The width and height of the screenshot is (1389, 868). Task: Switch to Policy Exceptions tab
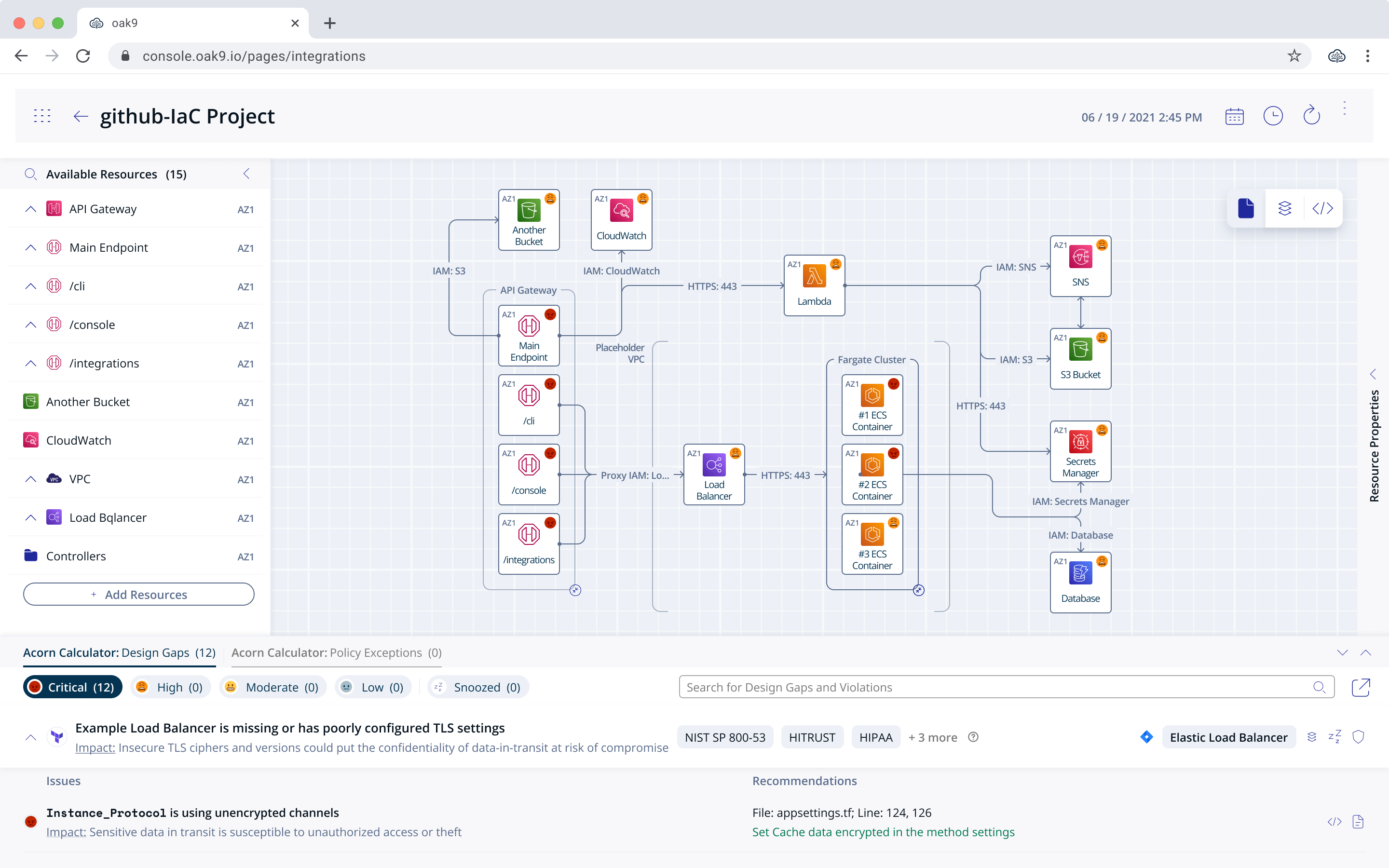point(336,653)
